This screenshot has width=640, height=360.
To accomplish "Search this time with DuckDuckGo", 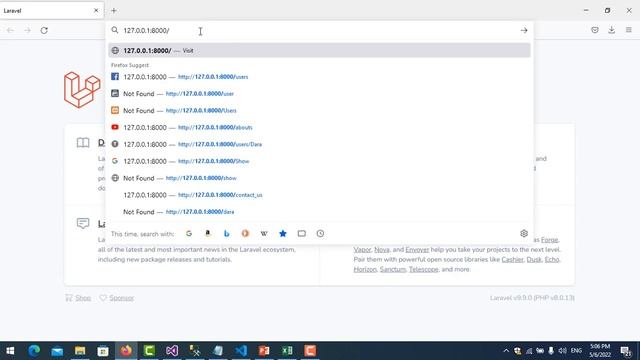I will 245,233.
